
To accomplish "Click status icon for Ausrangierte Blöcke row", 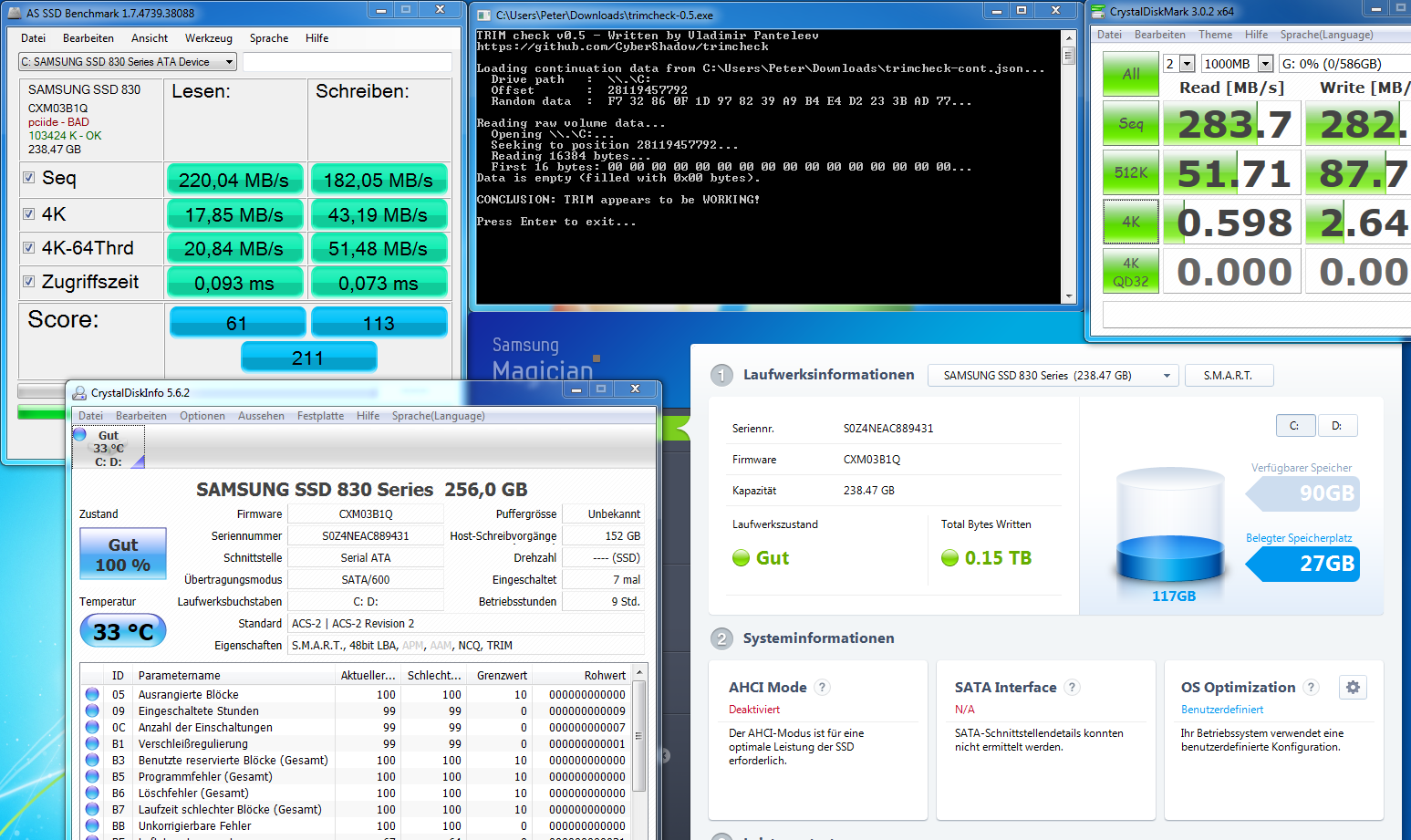I will click(92, 694).
